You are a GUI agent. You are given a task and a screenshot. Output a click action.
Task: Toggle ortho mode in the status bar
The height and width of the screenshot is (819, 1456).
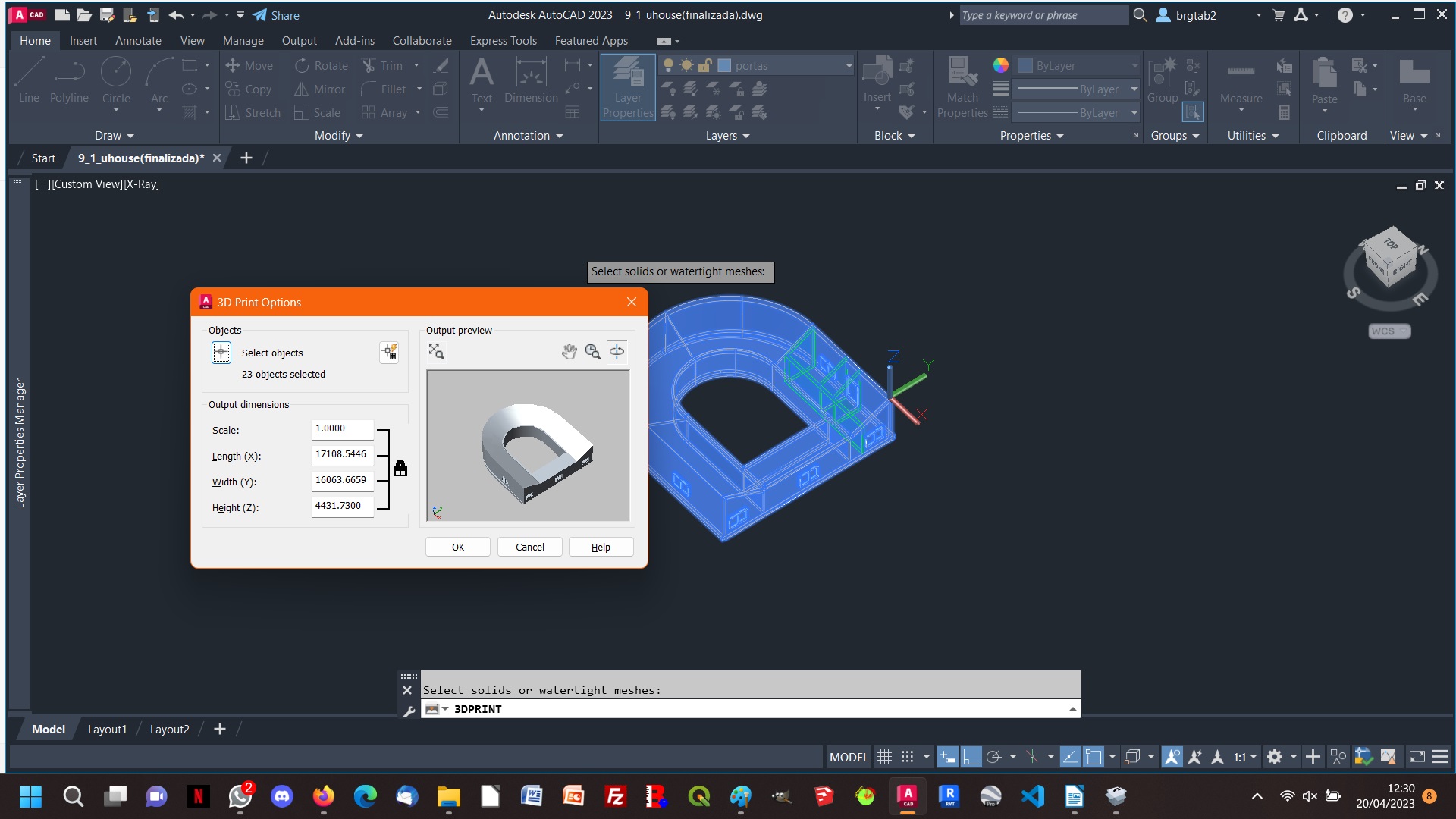971,756
